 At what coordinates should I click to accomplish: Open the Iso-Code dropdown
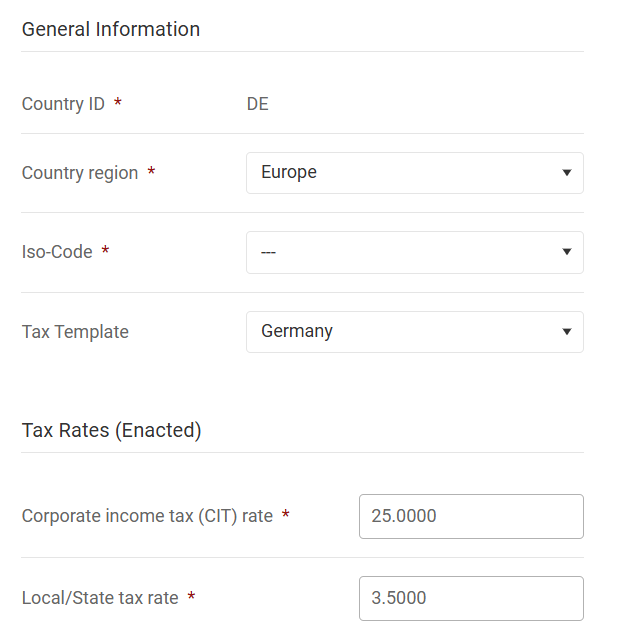pyautogui.click(x=415, y=252)
